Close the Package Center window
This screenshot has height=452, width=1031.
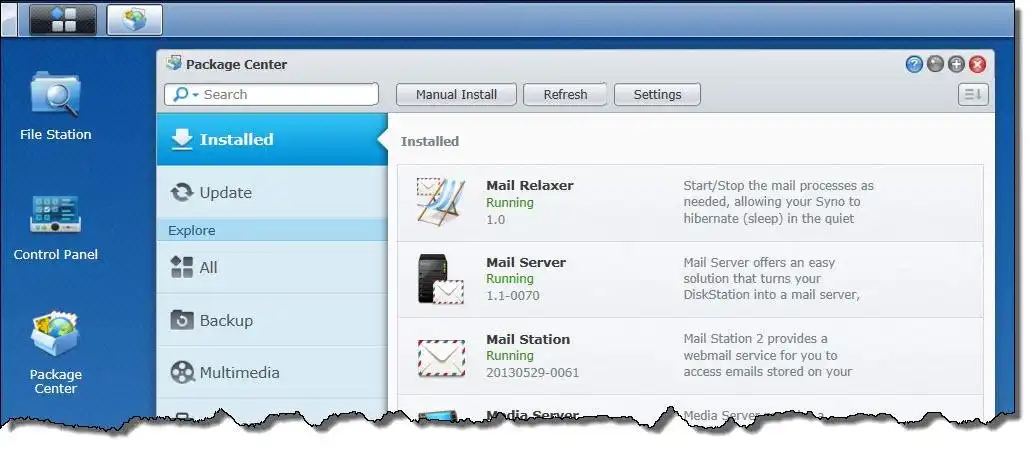click(x=978, y=64)
